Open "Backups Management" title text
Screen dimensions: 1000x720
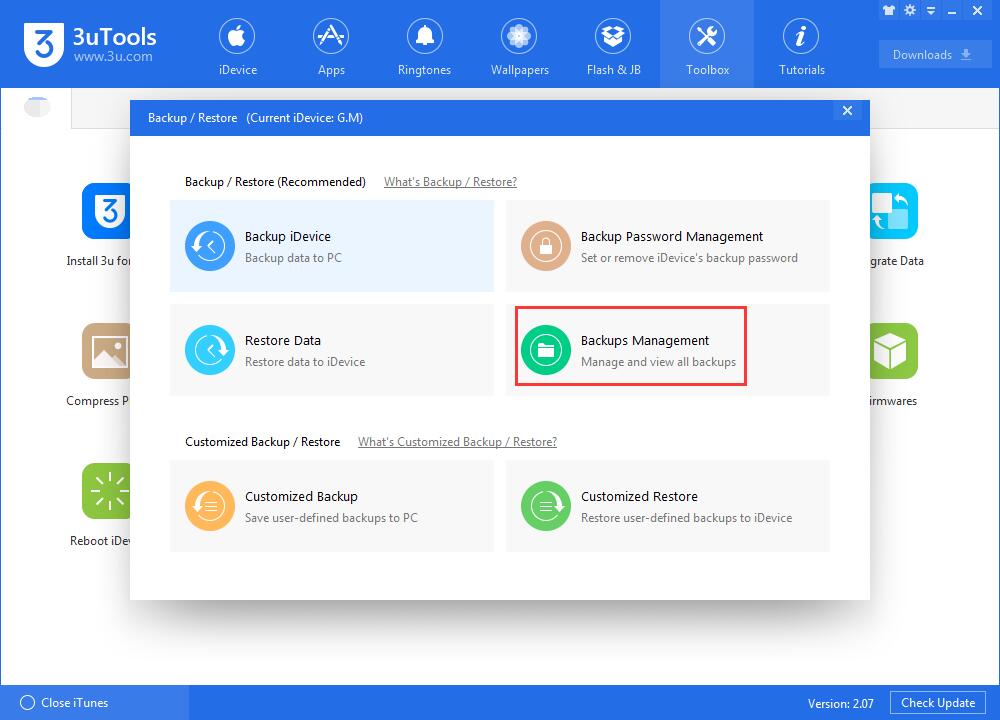645,341
